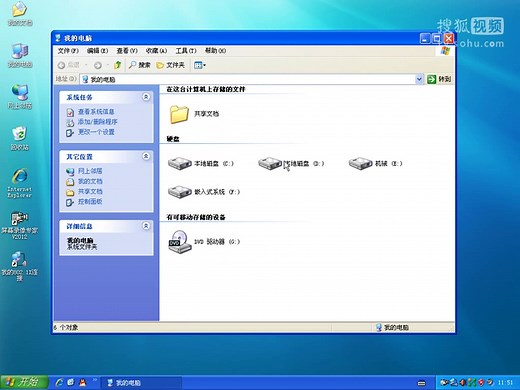This screenshot has width=520, height=390.
Task: Open the Views toolbar dropdown
Action: 200,65
